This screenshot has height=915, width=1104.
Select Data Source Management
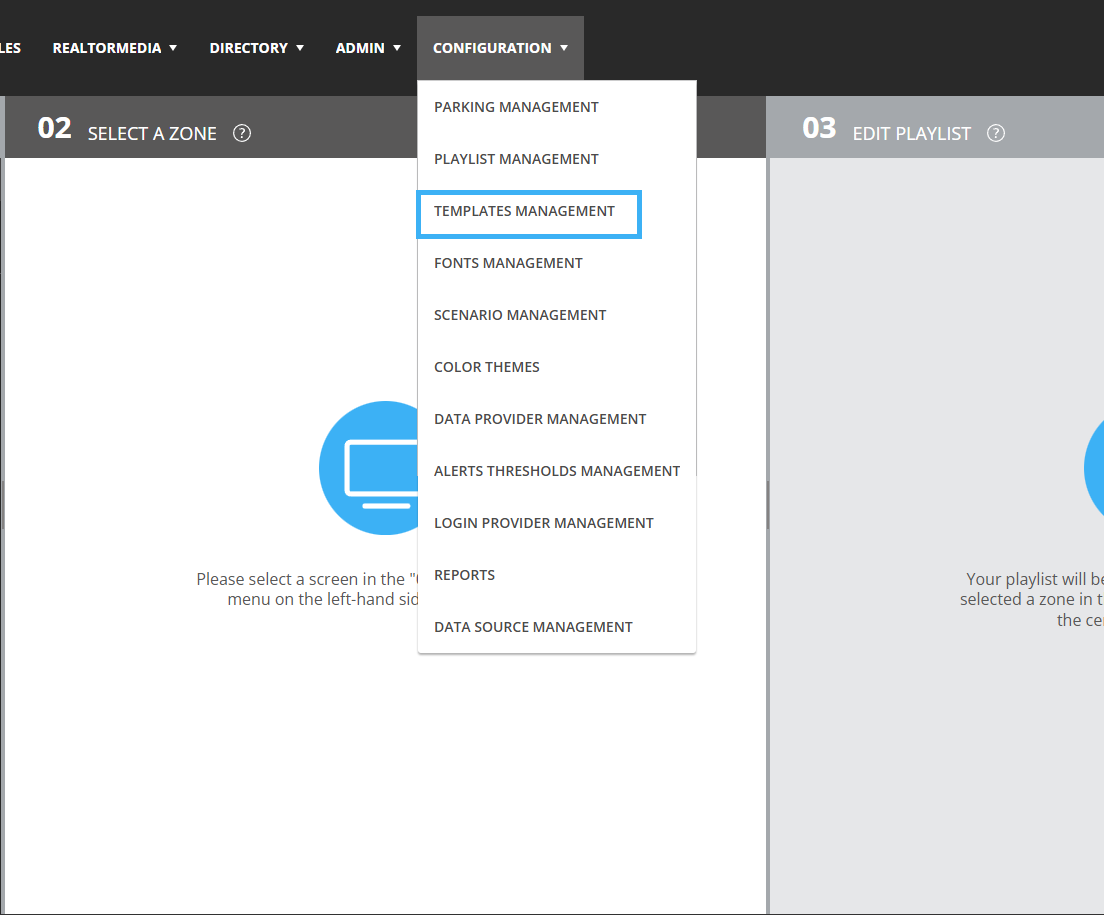533,627
